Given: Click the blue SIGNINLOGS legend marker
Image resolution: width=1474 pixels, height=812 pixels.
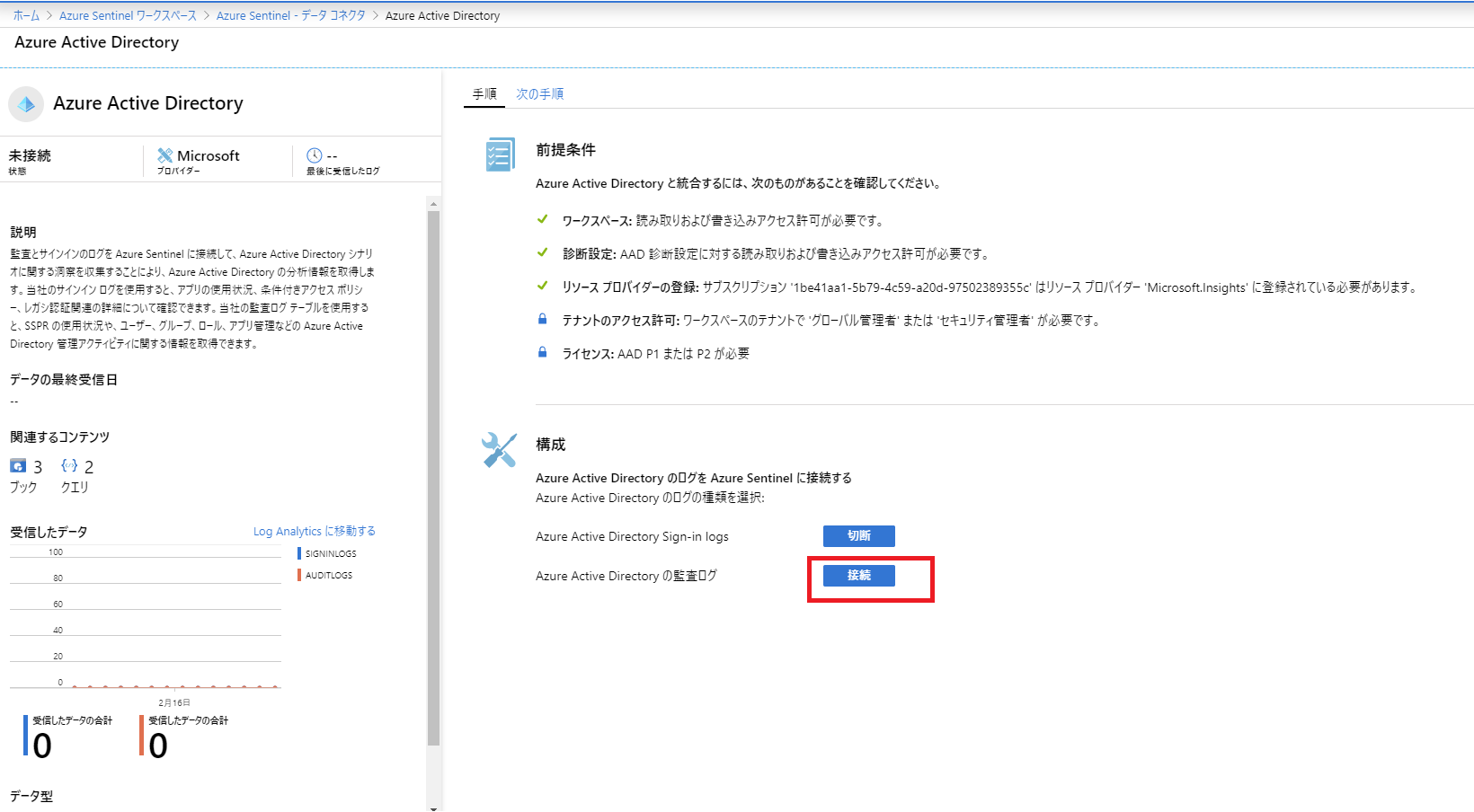Looking at the screenshot, I should click(x=299, y=553).
